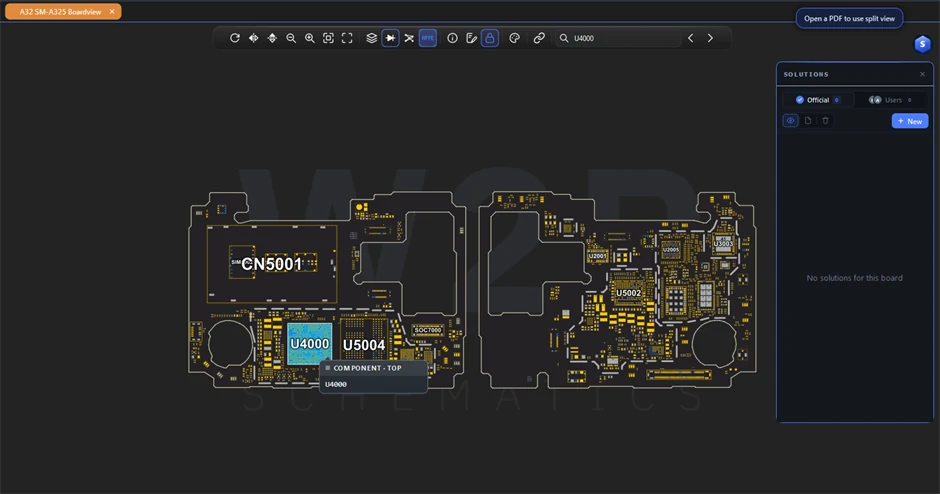Screen dimensions: 940x494
Task: Go to next search result
Action: tap(710, 38)
